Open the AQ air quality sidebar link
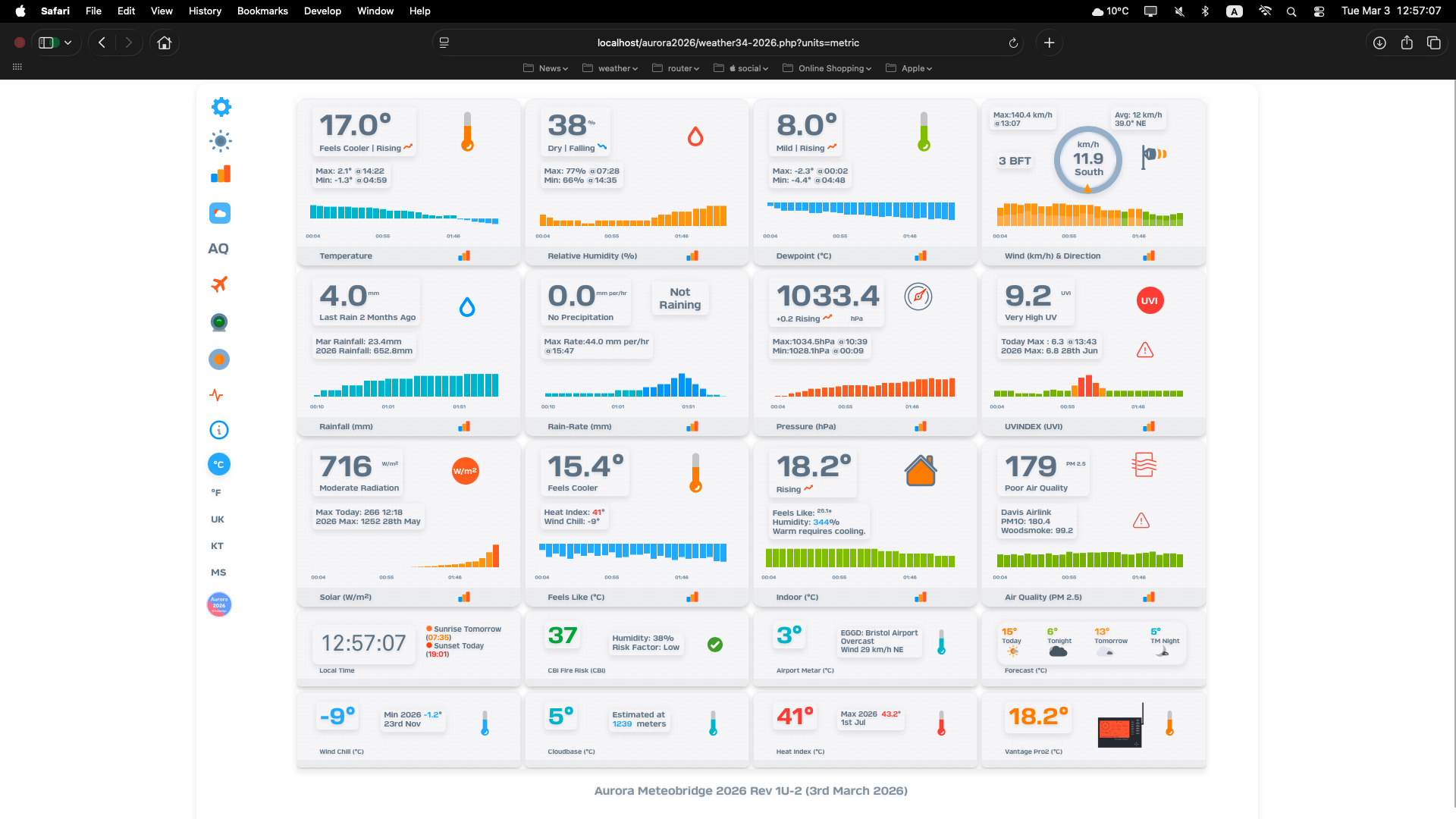The width and height of the screenshot is (1456, 819). pos(218,249)
